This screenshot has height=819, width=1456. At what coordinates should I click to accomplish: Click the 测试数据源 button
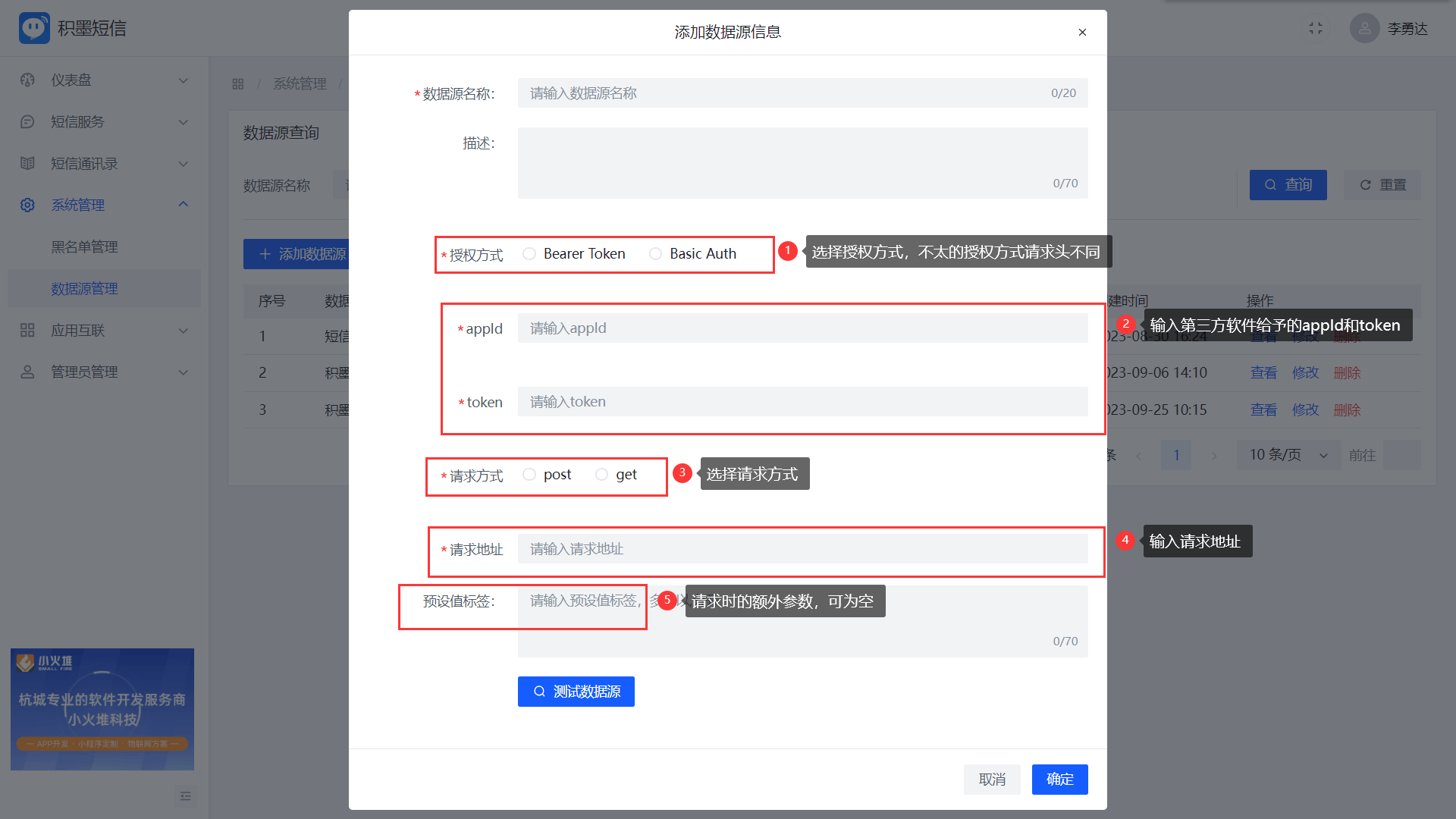tap(576, 692)
